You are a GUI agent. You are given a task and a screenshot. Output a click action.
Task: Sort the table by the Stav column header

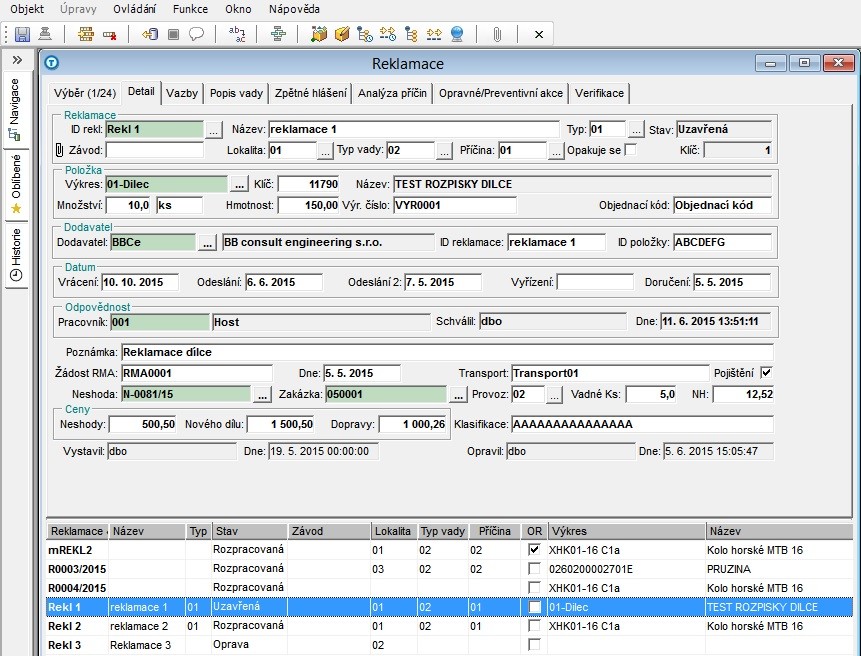pos(250,531)
